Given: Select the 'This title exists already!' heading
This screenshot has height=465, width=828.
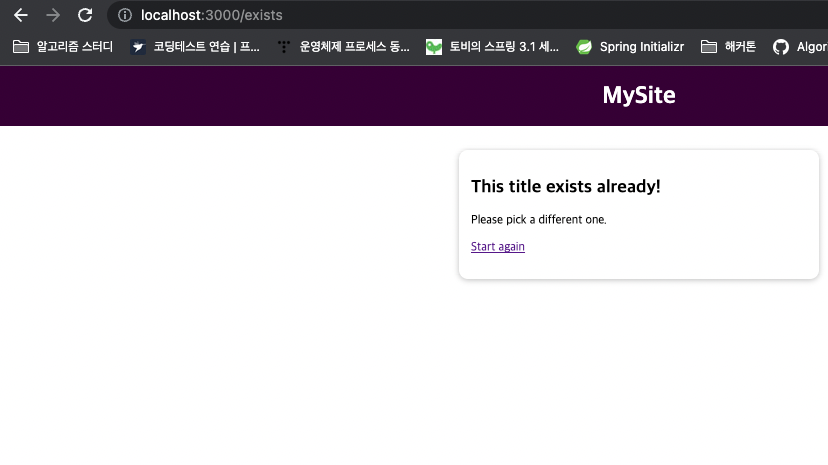Looking at the screenshot, I should [566, 186].
